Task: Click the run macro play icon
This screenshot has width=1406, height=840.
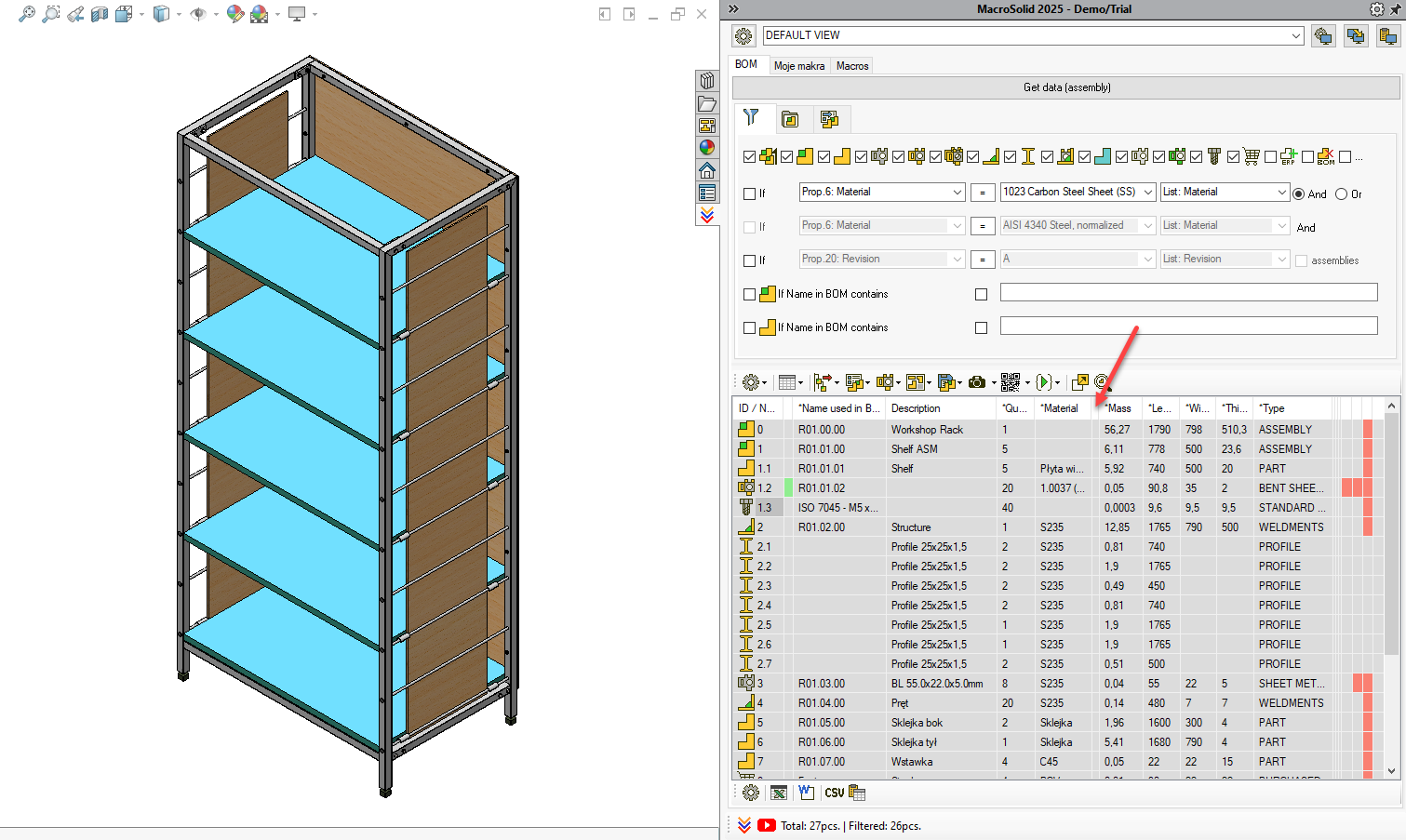Action: coord(1043,382)
